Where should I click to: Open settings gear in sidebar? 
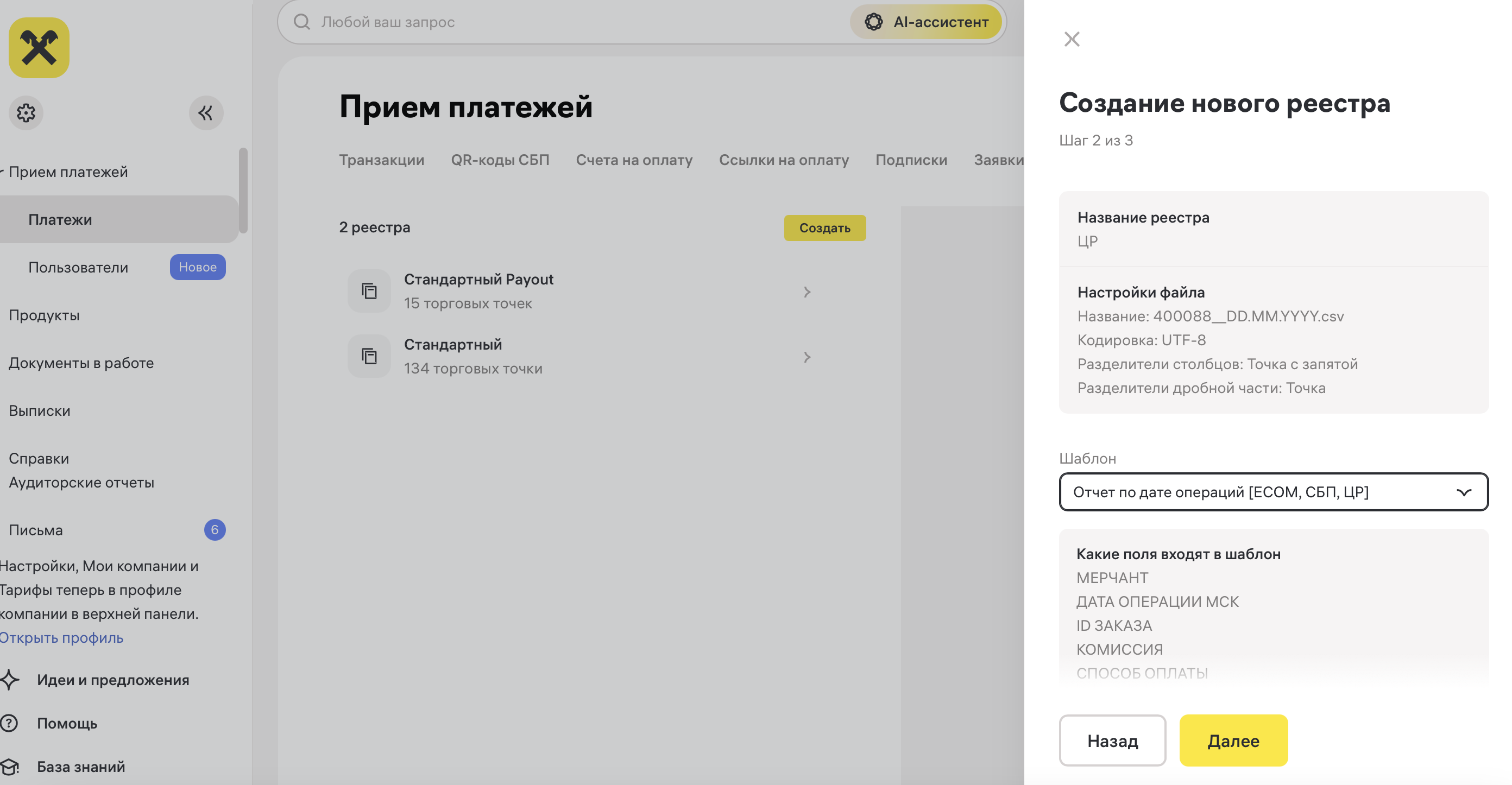(x=26, y=112)
